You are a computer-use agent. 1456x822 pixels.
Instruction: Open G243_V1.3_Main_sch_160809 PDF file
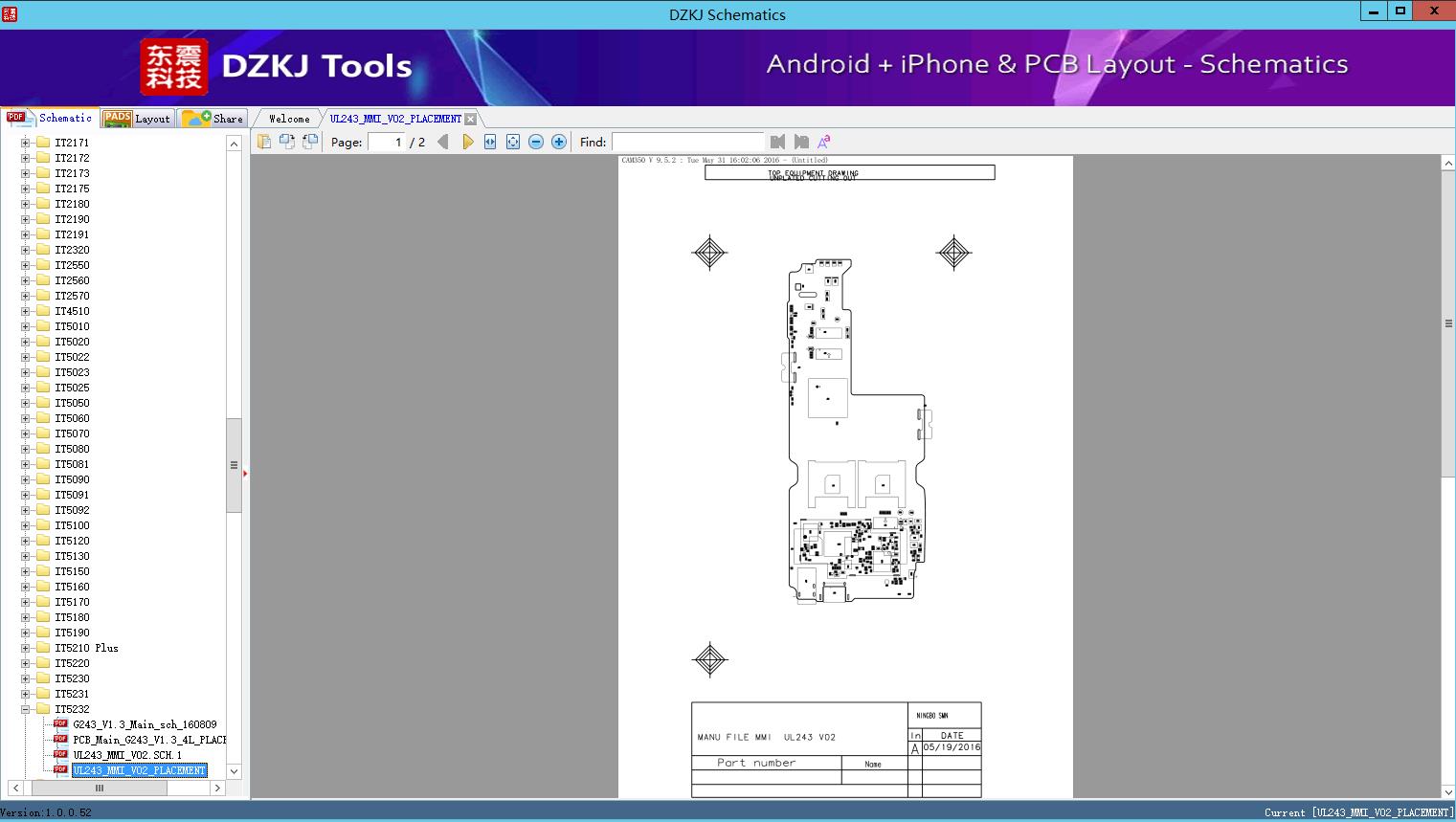point(145,724)
